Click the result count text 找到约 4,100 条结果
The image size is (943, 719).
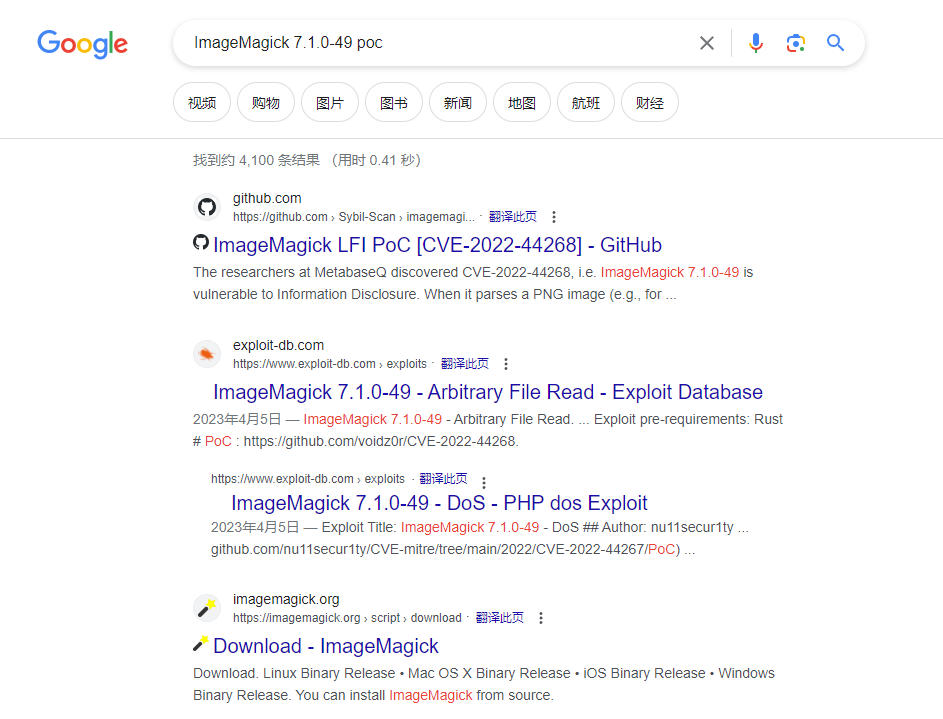pos(256,161)
